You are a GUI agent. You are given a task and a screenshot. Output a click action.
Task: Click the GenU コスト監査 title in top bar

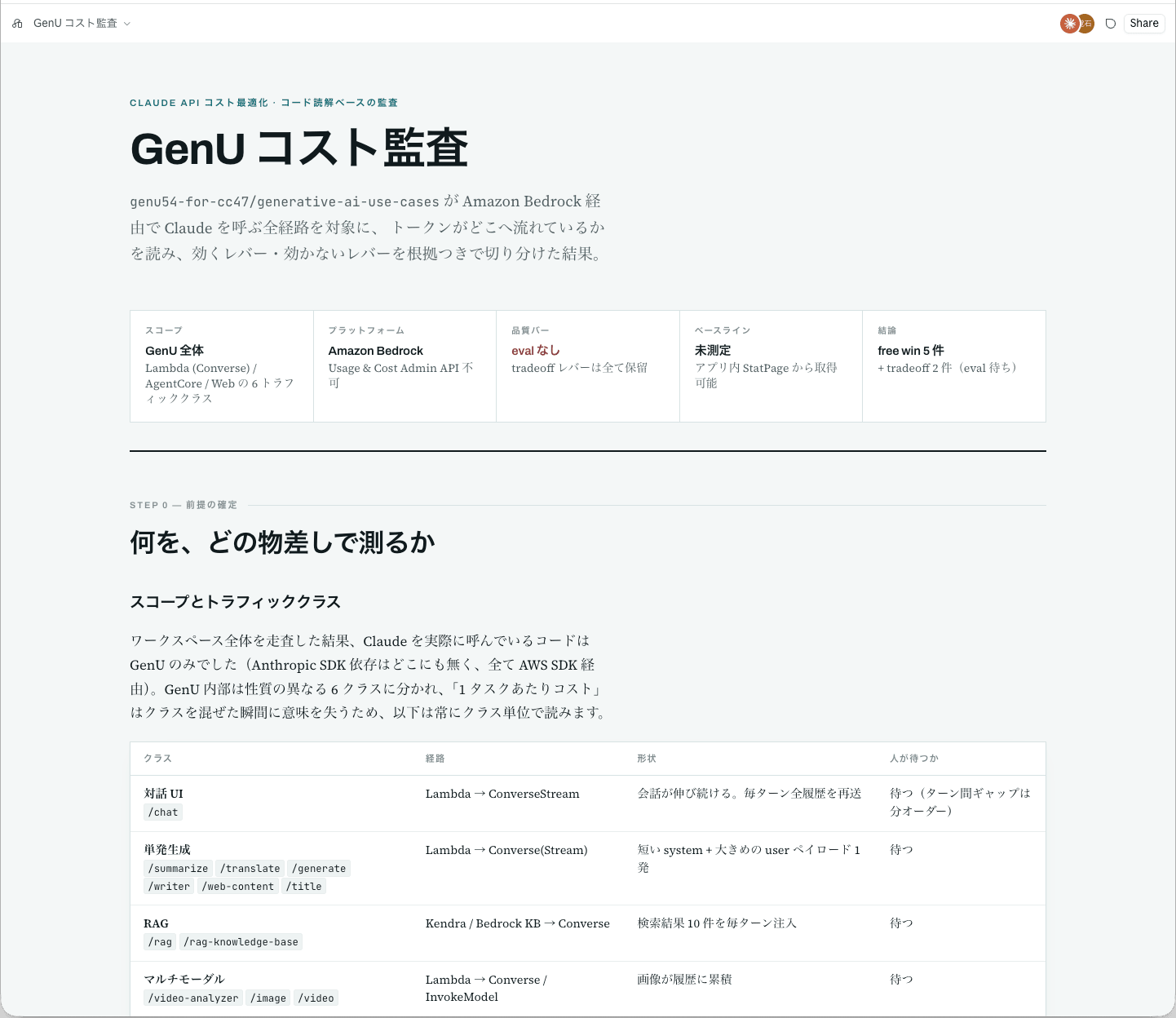click(x=75, y=24)
